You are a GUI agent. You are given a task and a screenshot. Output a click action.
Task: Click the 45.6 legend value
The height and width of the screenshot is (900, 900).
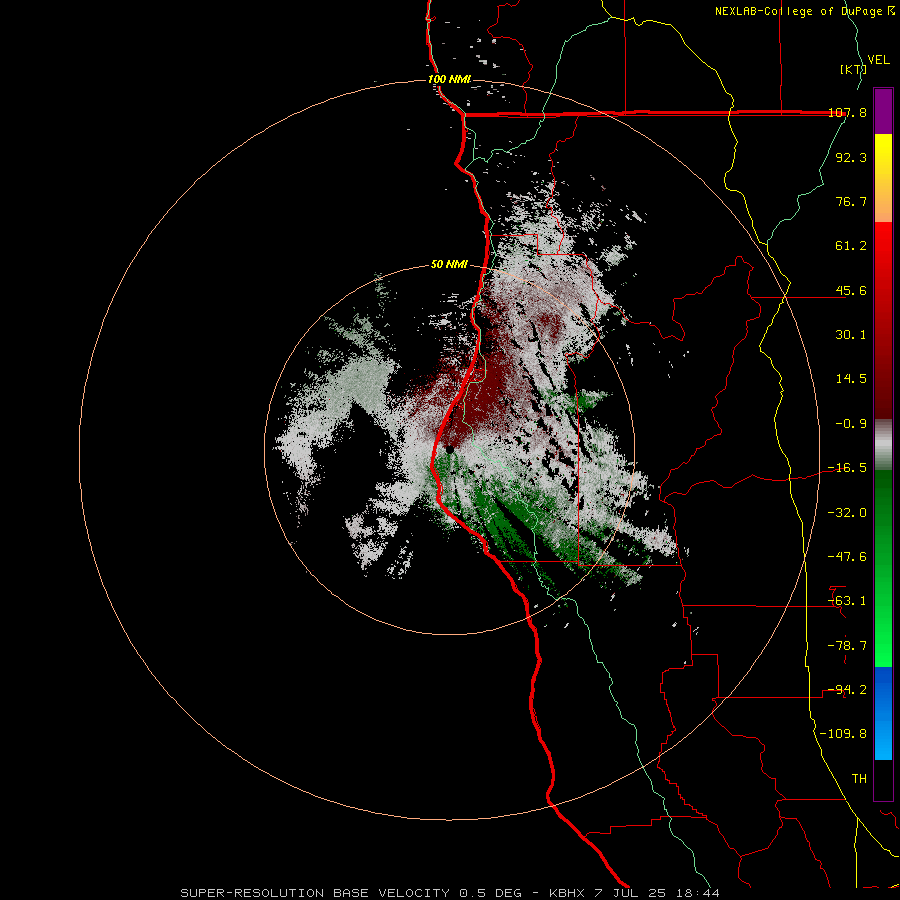[851, 290]
